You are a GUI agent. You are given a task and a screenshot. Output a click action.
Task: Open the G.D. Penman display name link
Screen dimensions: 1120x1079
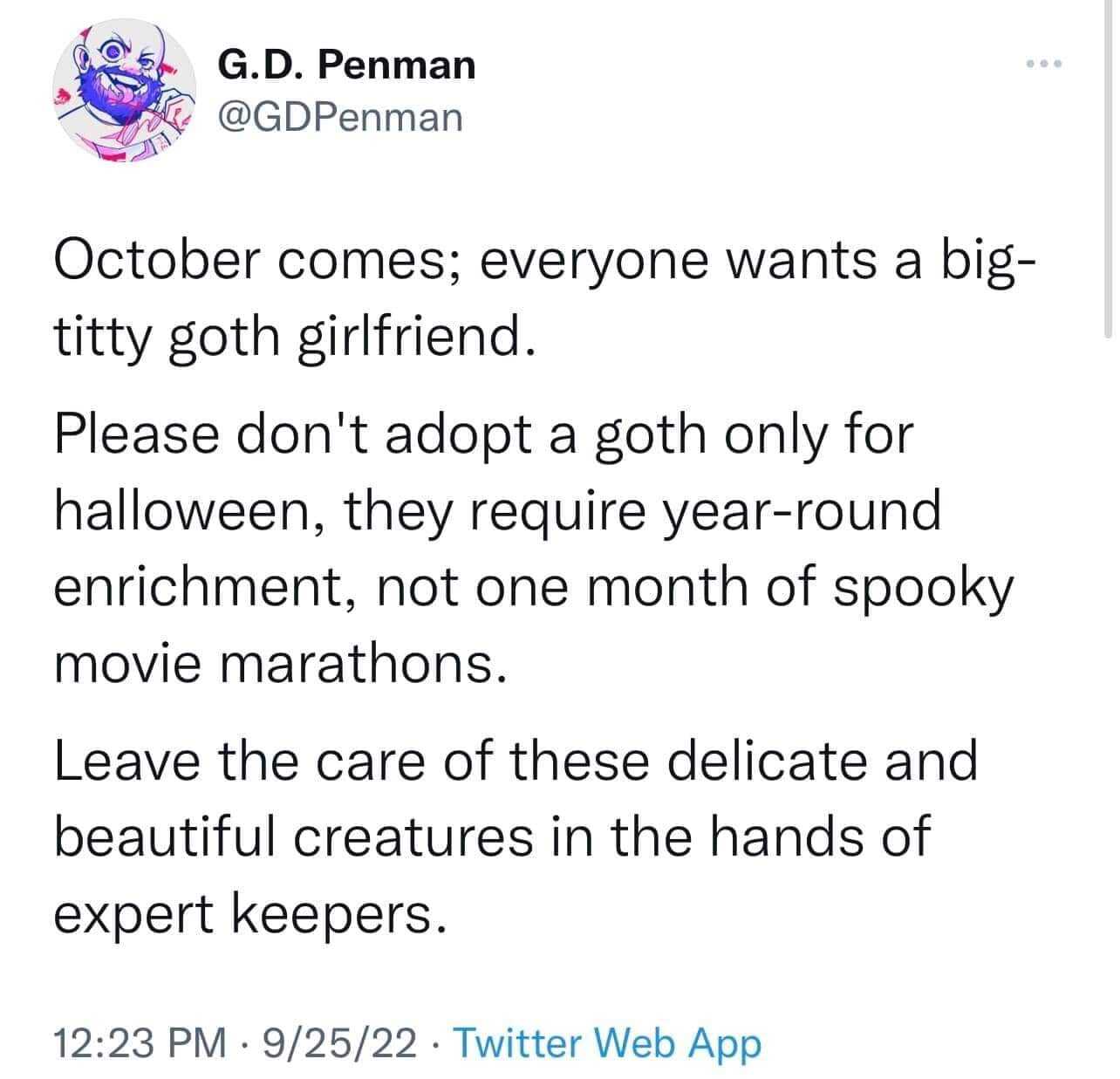[x=346, y=65]
